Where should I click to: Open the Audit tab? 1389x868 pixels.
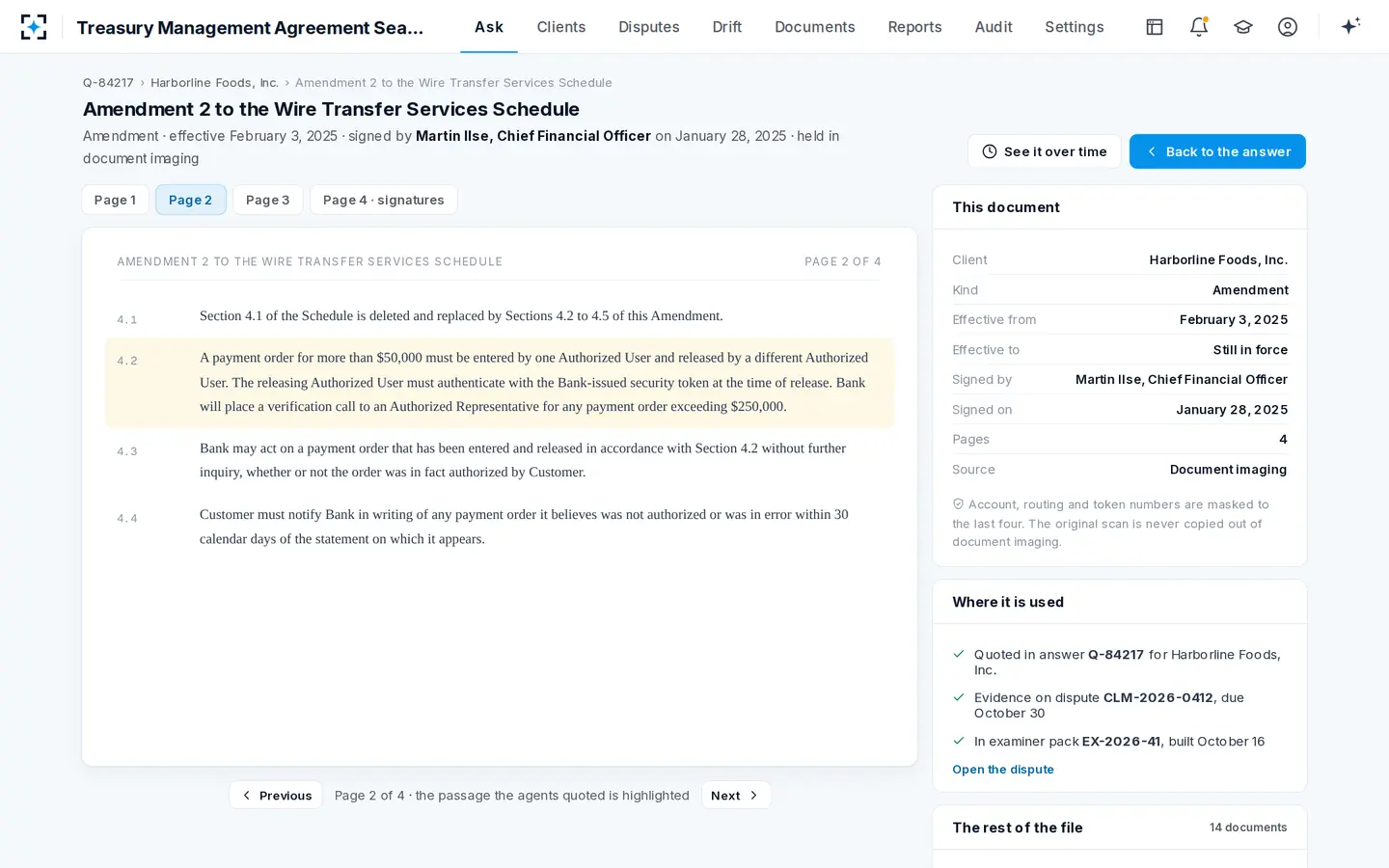click(994, 27)
